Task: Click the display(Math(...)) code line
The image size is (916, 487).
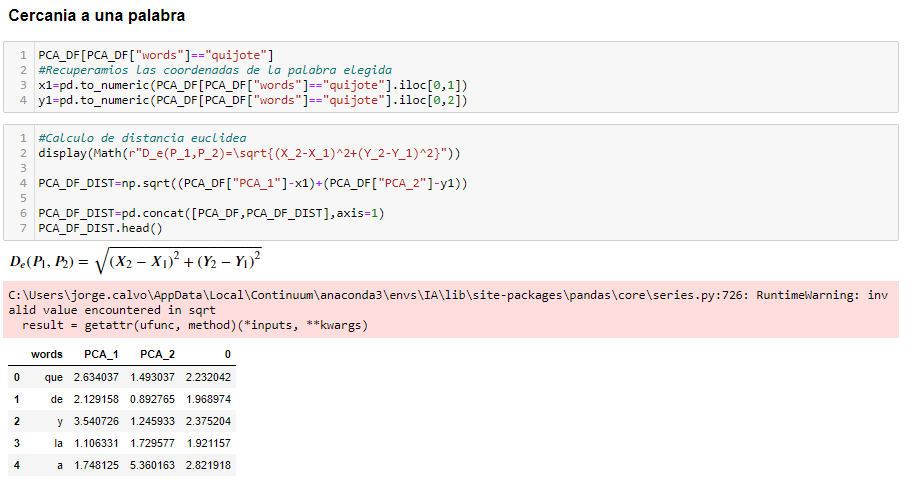Action: tap(249, 154)
